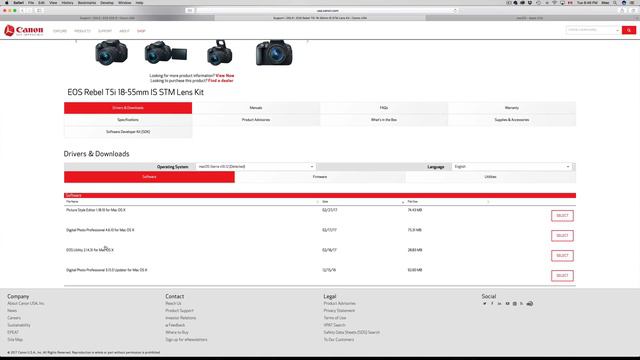Click the Safari back navigation arrow
Screen dimensions: 640x360
22,10
